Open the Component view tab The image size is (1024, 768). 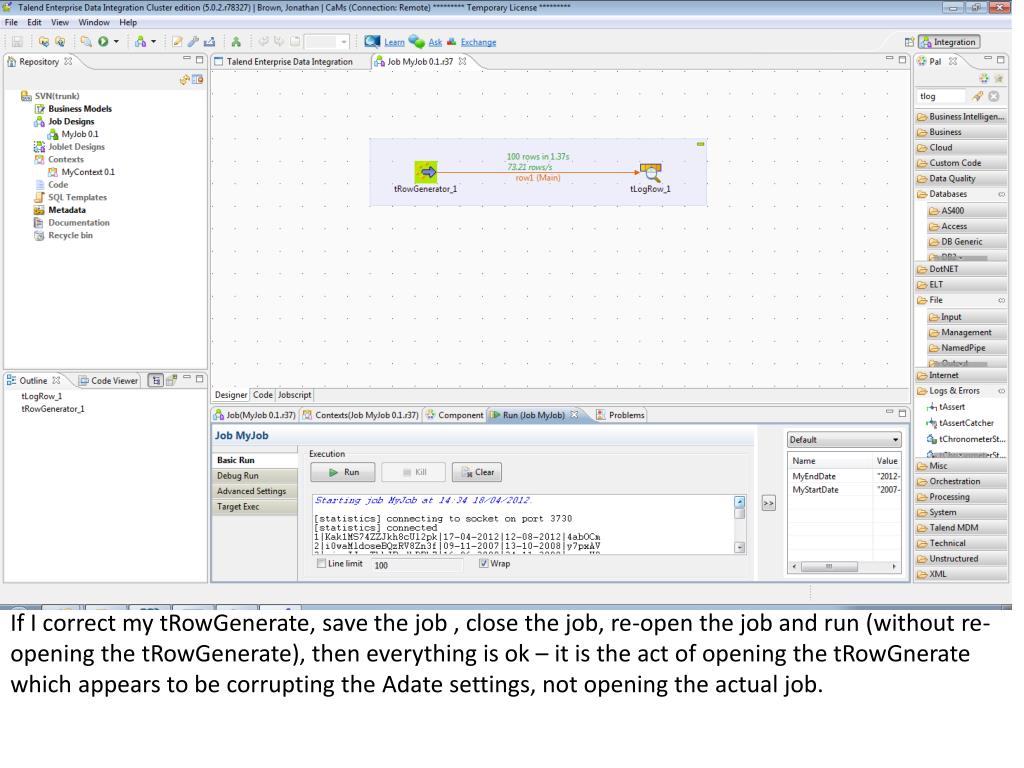tap(455, 415)
